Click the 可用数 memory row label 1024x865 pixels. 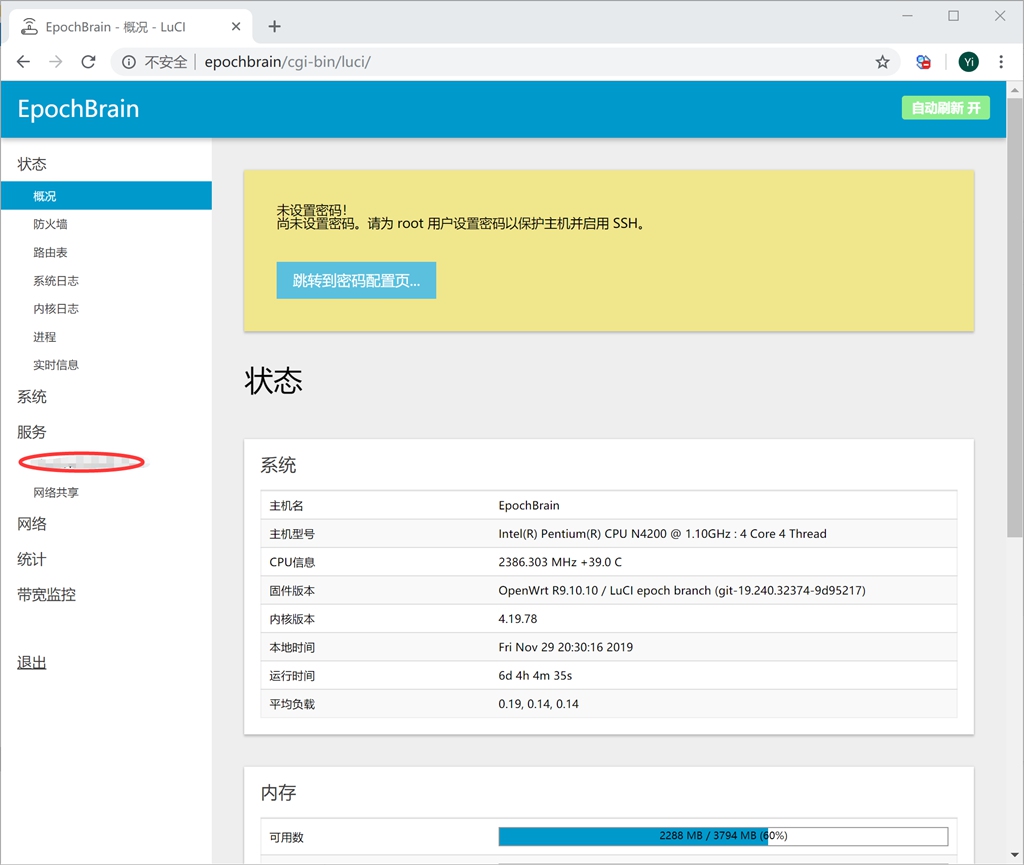[x=287, y=838]
